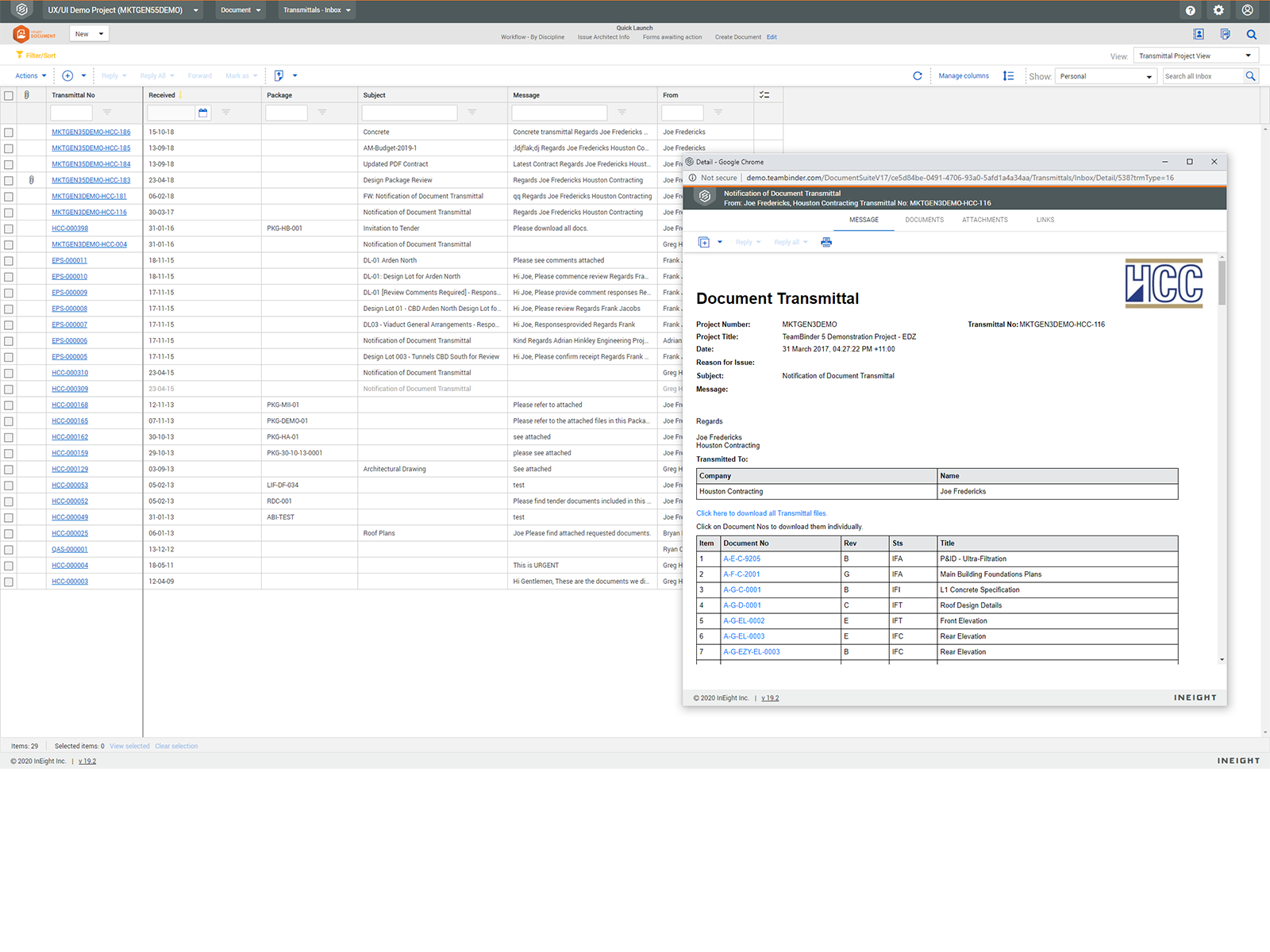Click the filter icon under Package column
The width and height of the screenshot is (1270, 952).
[x=322, y=113]
